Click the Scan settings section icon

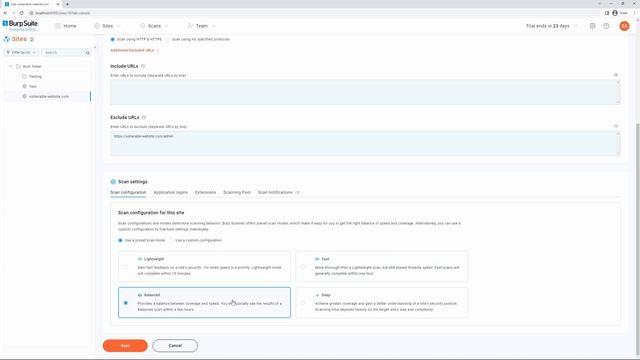pyautogui.click(x=113, y=182)
